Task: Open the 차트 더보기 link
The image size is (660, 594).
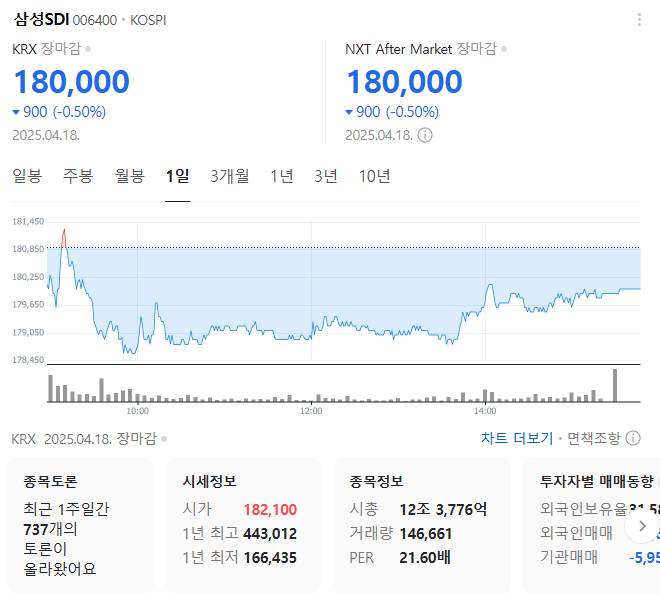Action: [517, 438]
